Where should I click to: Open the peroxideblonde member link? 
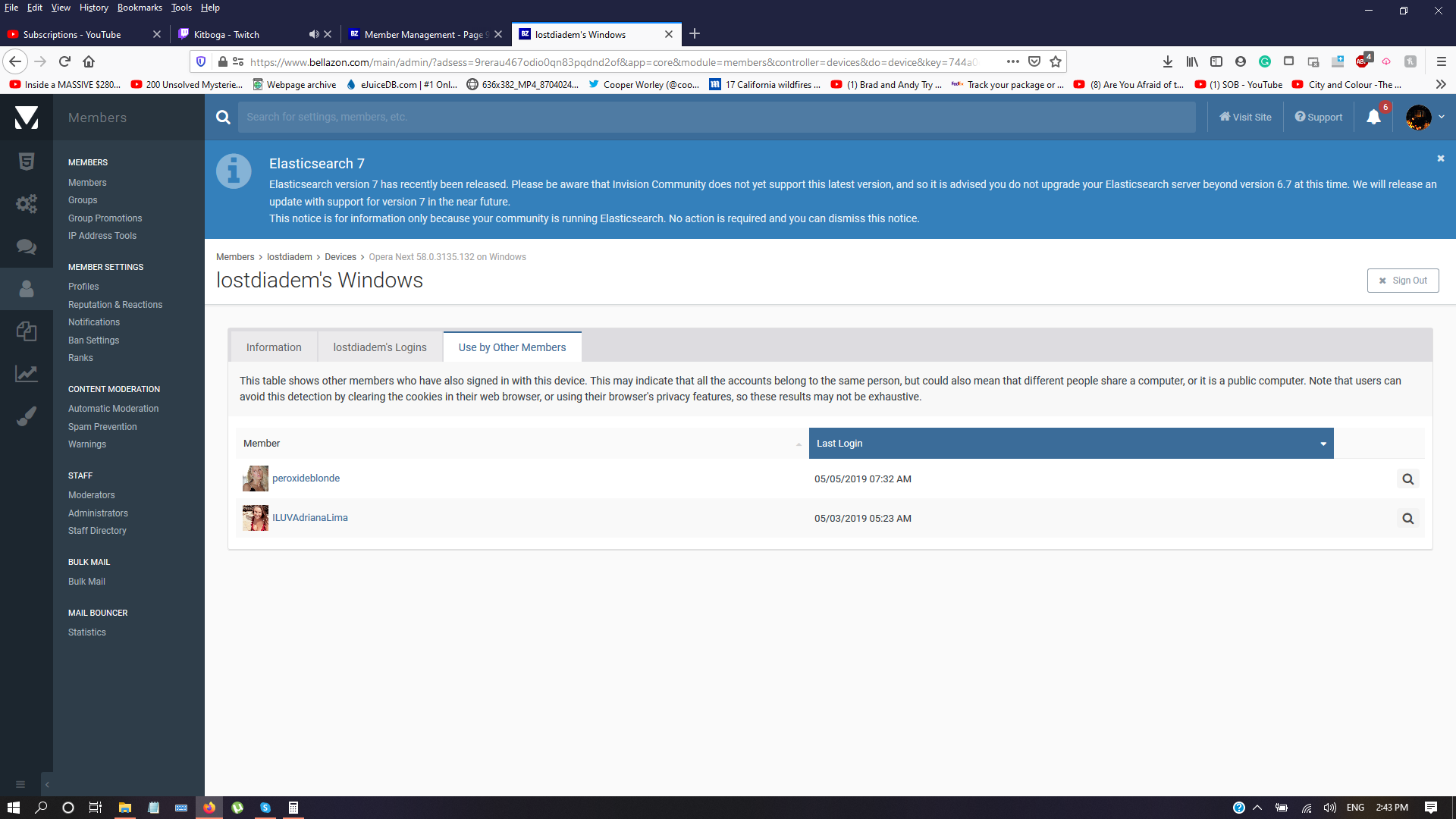tap(306, 479)
